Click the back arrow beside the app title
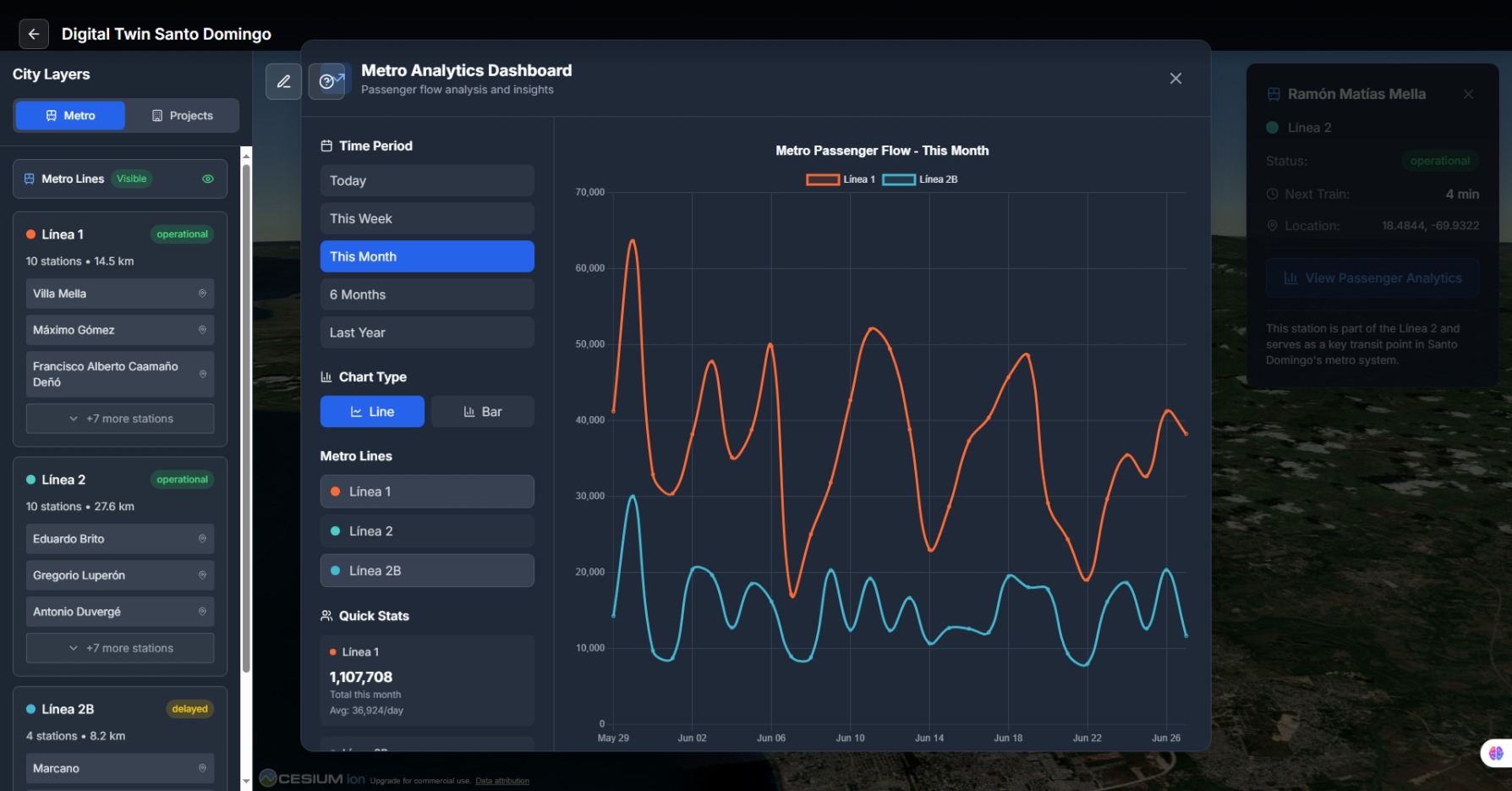The height and width of the screenshot is (791, 1512). [33, 34]
